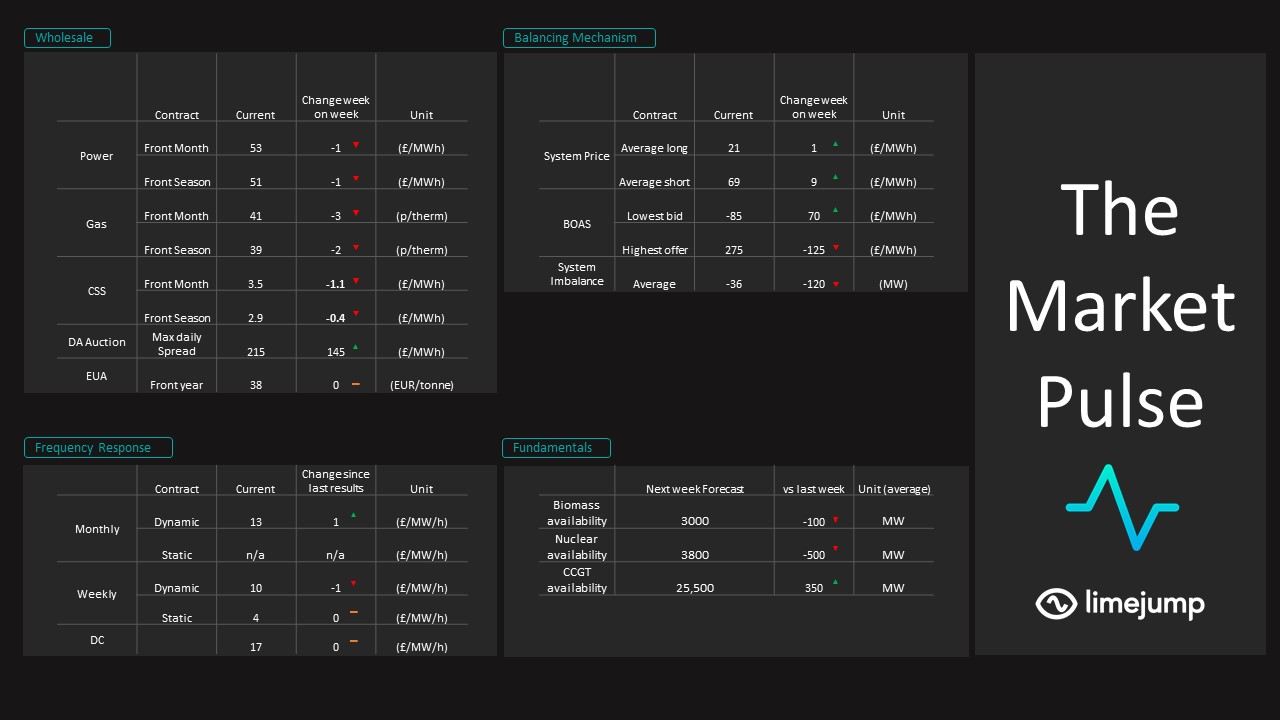Click the Next week Forecast header

(695, 489)
